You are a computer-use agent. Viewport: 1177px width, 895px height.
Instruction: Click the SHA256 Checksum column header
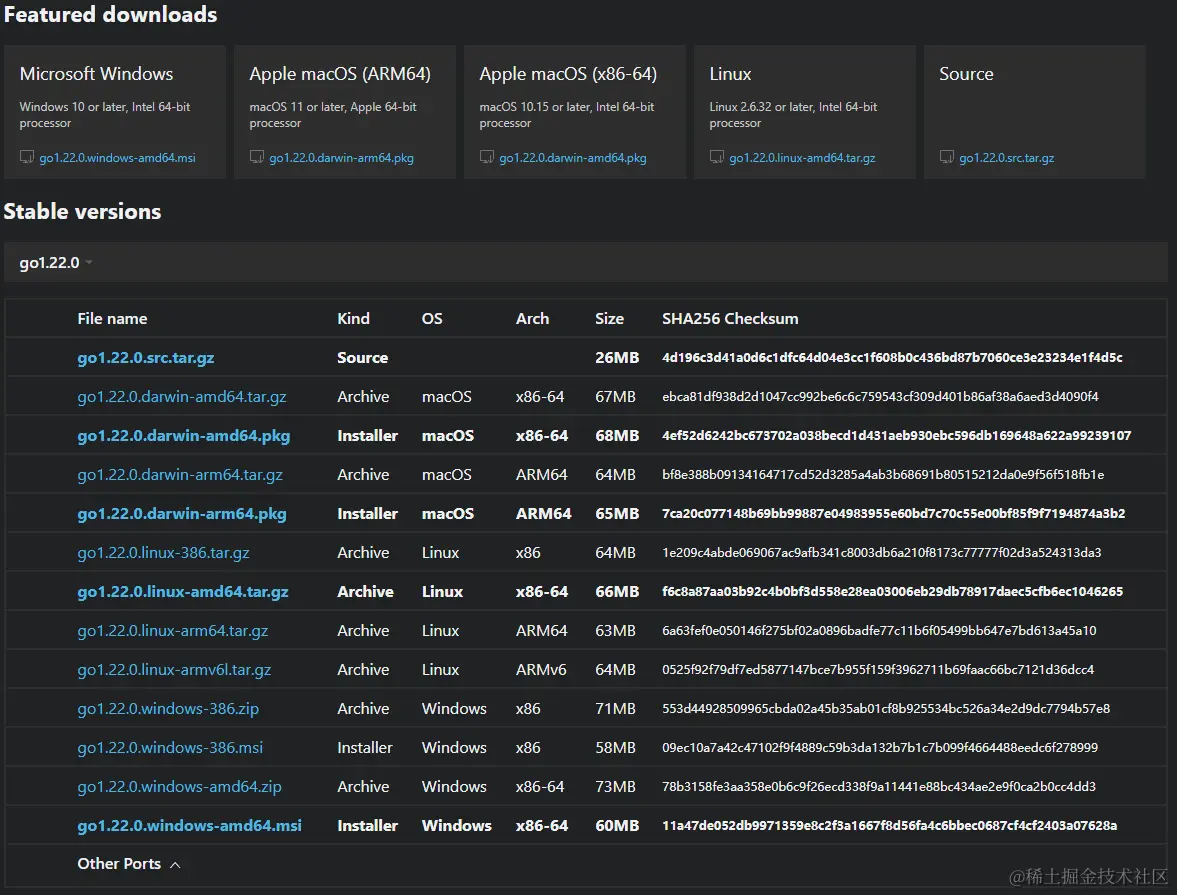pos(730,318)
